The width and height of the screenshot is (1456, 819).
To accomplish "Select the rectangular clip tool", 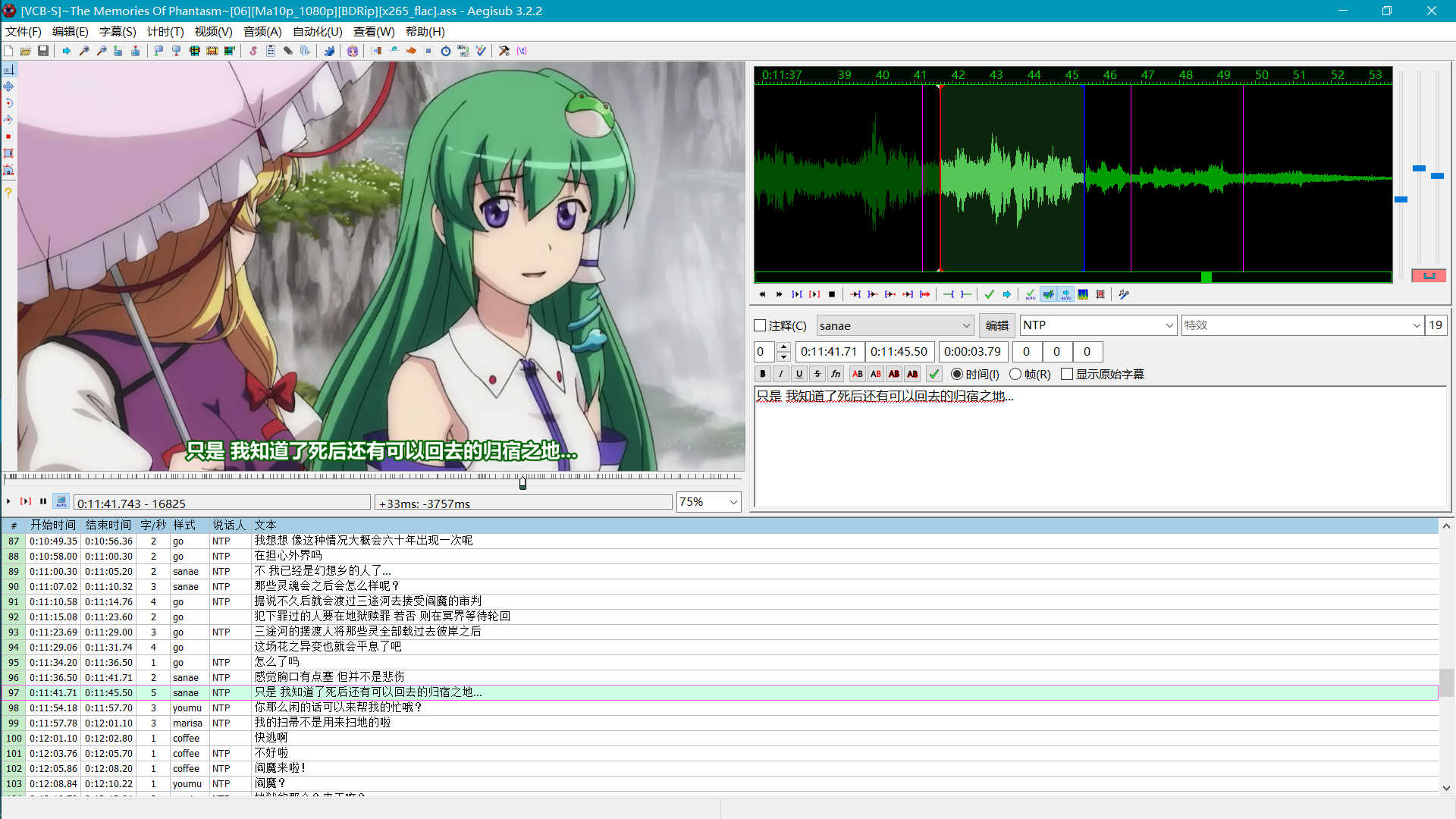I will tap(8, 153).
